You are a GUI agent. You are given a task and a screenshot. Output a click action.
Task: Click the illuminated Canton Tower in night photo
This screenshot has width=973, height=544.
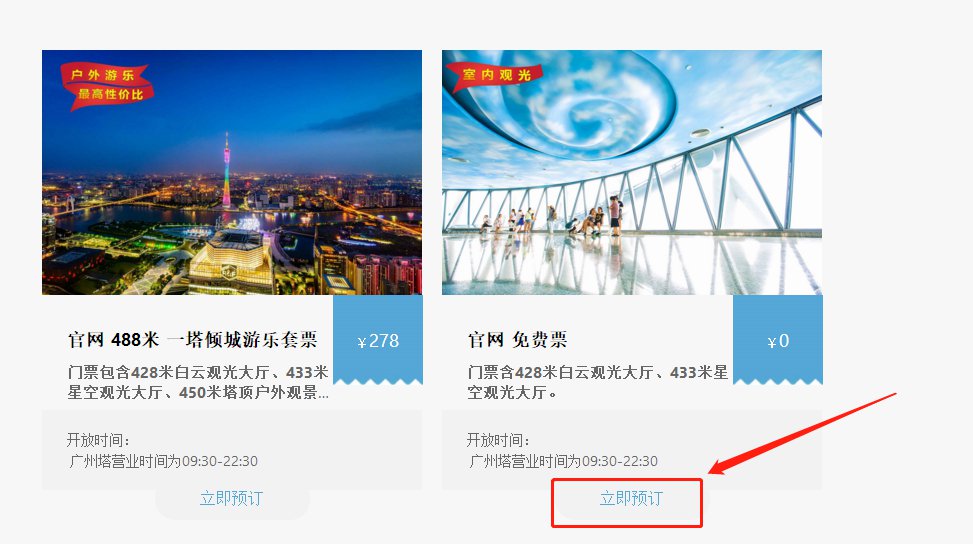226,171
